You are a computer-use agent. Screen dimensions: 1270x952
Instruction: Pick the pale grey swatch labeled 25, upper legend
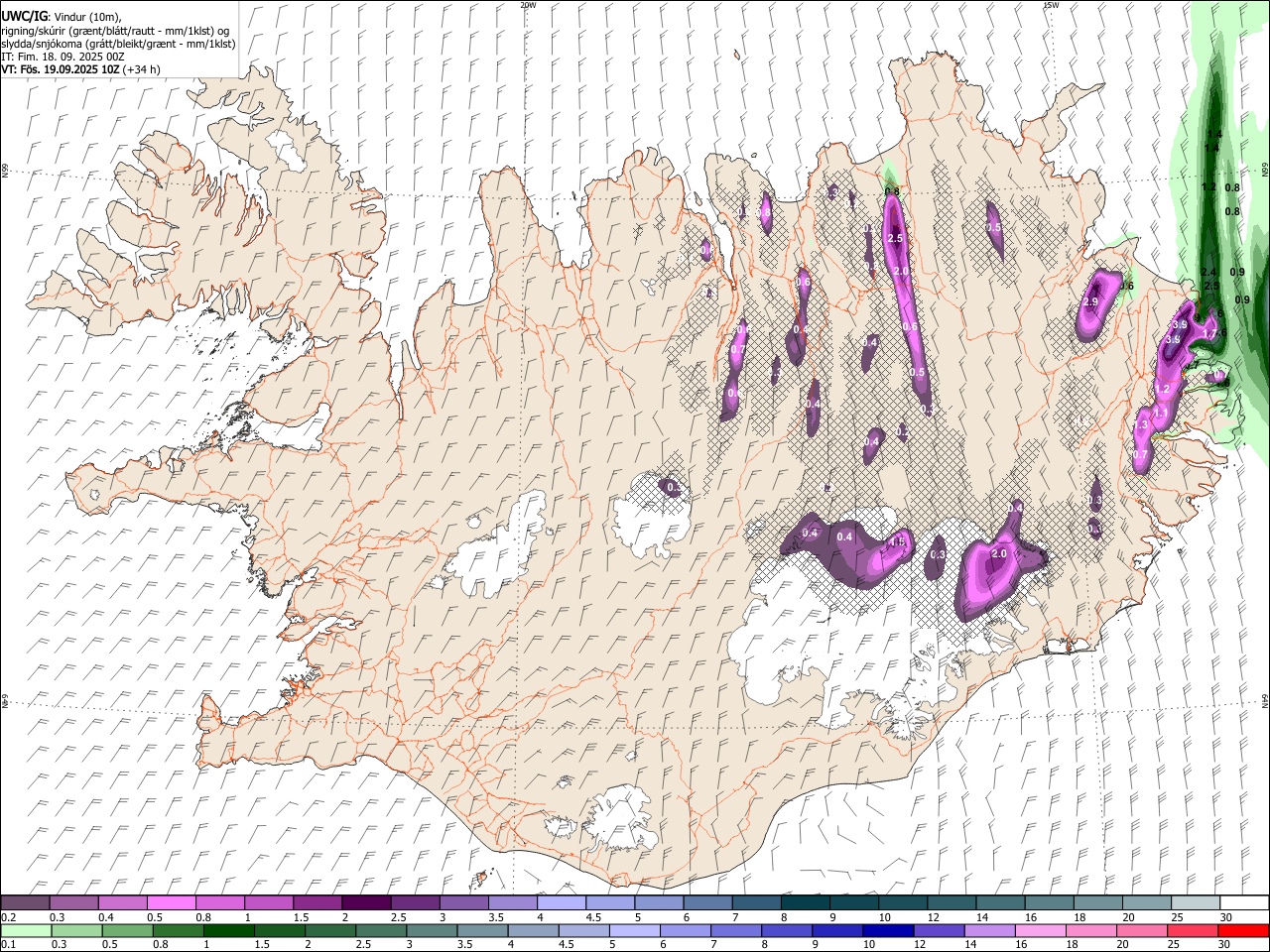(1196, 903)
